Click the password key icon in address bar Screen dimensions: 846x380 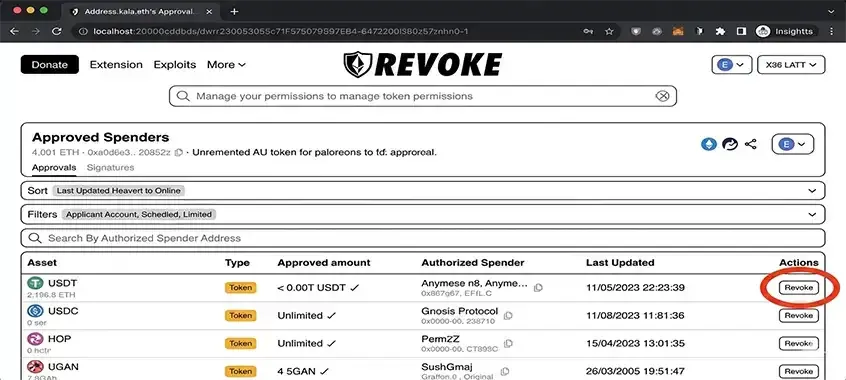pyautogui.click(x=588, y=31)
